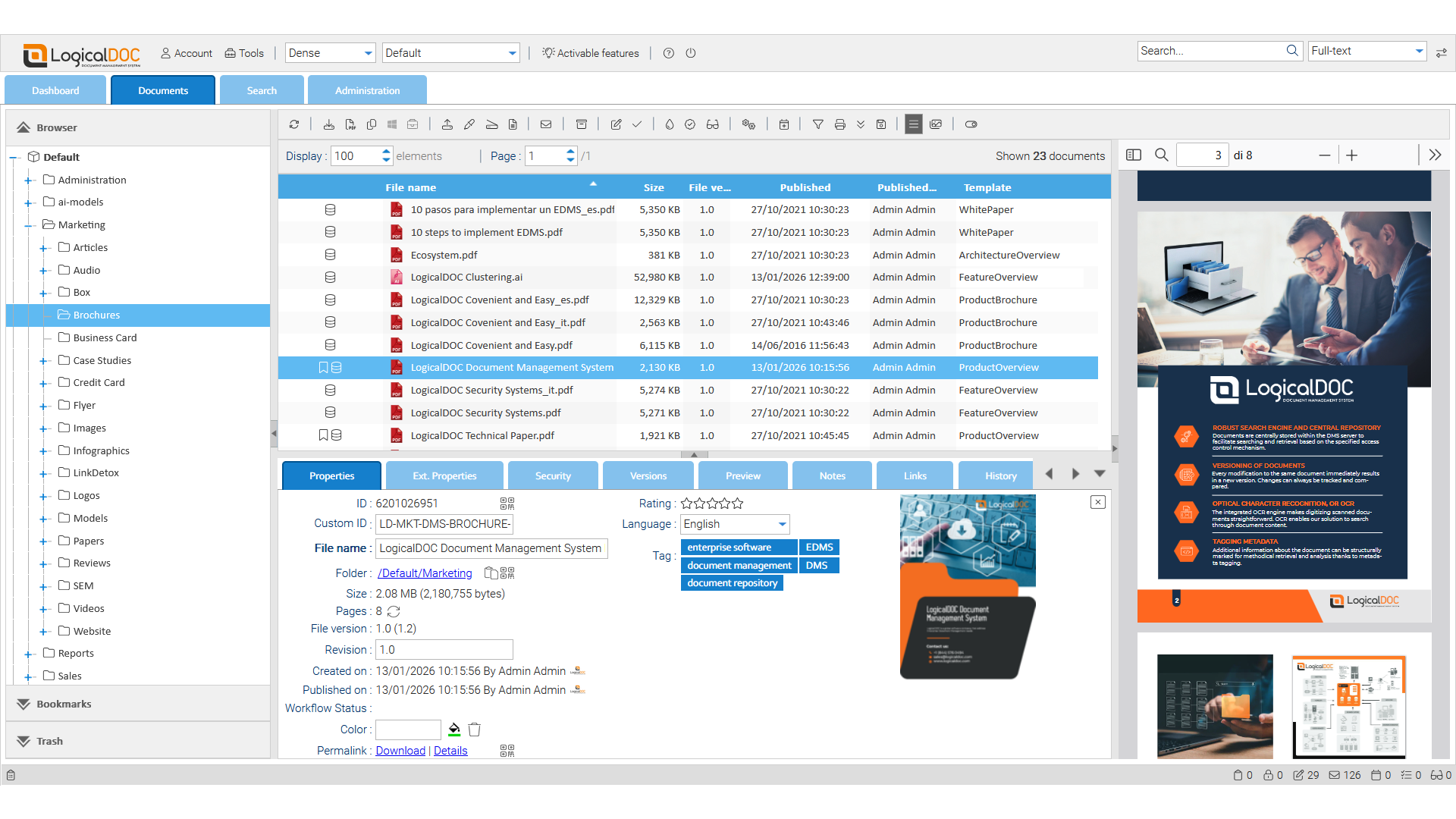Click the Archive documents icon
1456x819 pixels.
click(582, 124)
